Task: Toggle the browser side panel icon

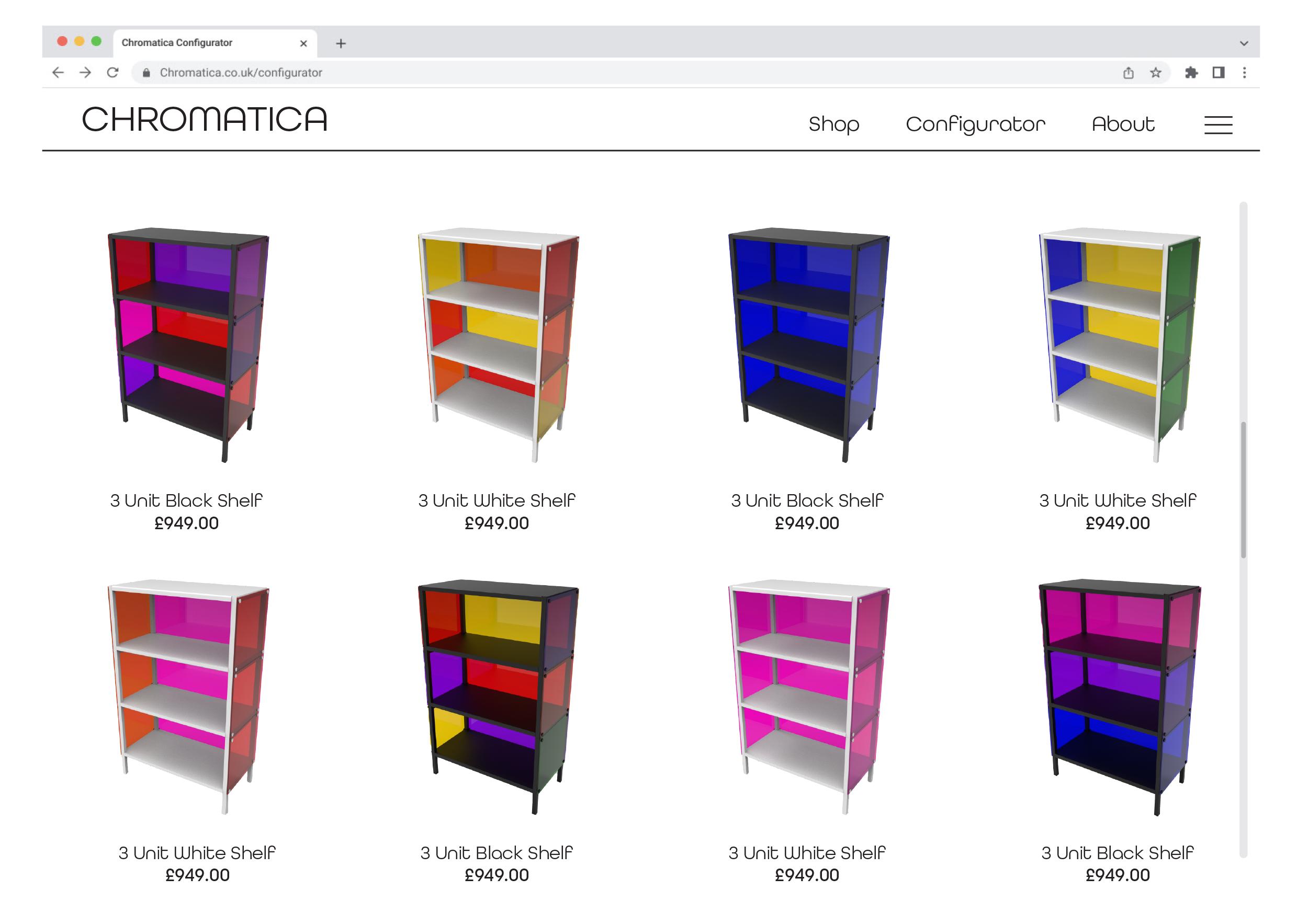Action: tap(1219, 72)
